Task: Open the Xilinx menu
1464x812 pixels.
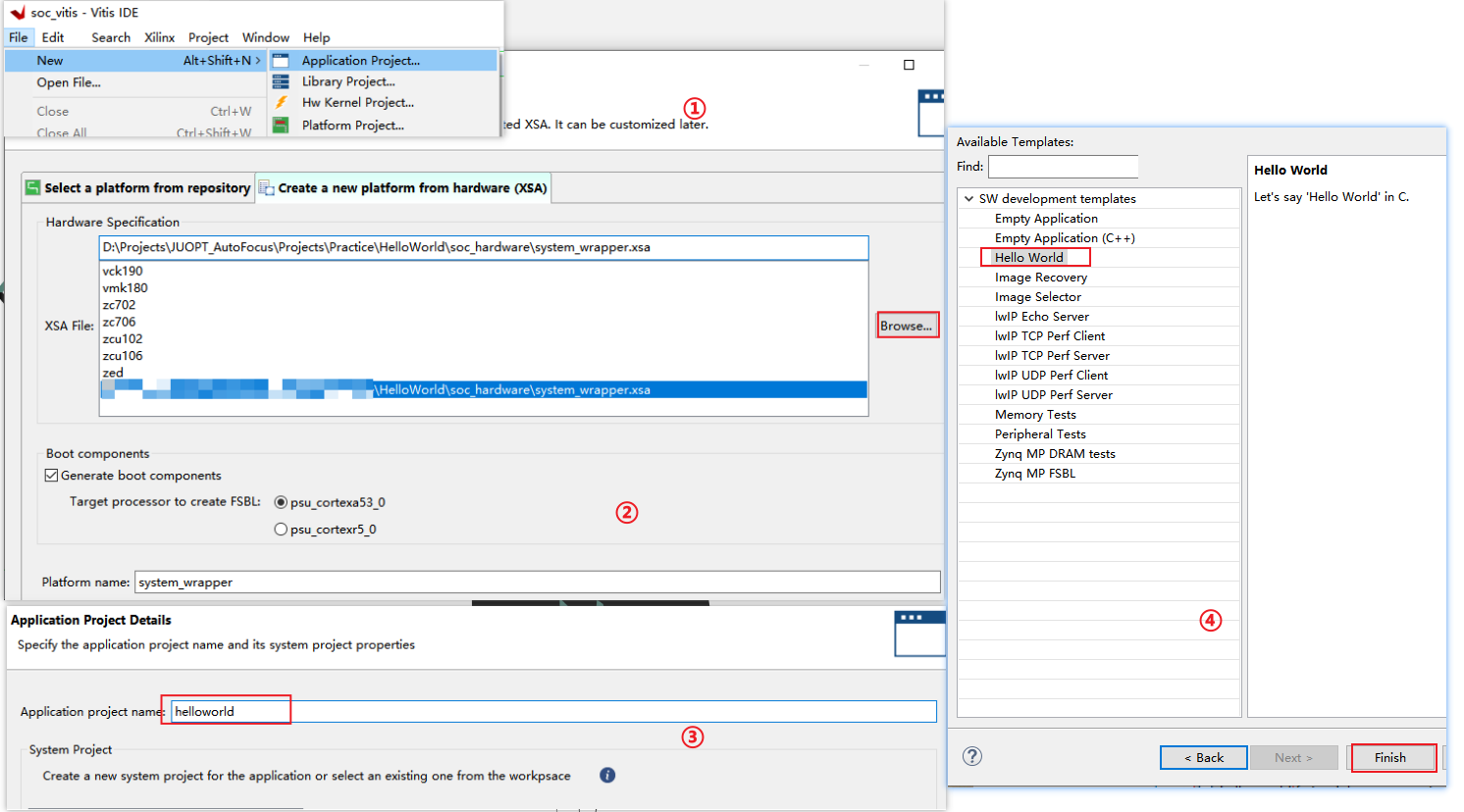Action: pyautogui.click(x=159, y=37)
